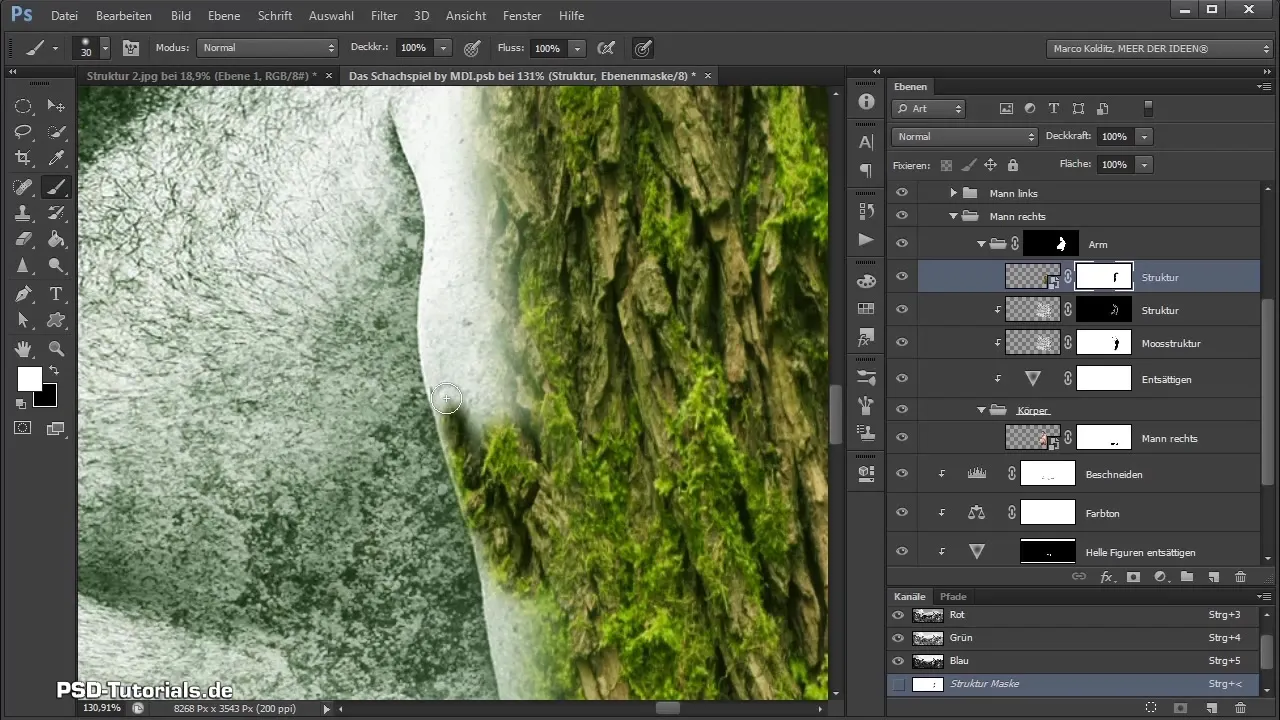Viewport: 1280px width, 720px height.
Task: Select the Move tool
Action: (56, 106)
